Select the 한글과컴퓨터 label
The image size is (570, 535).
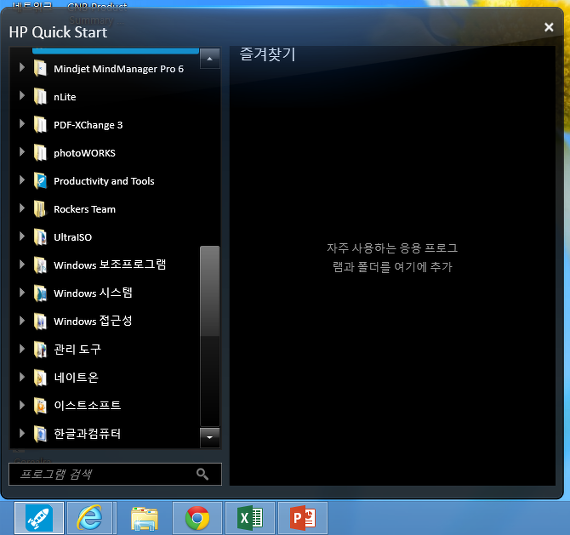(x=87, y=434)
